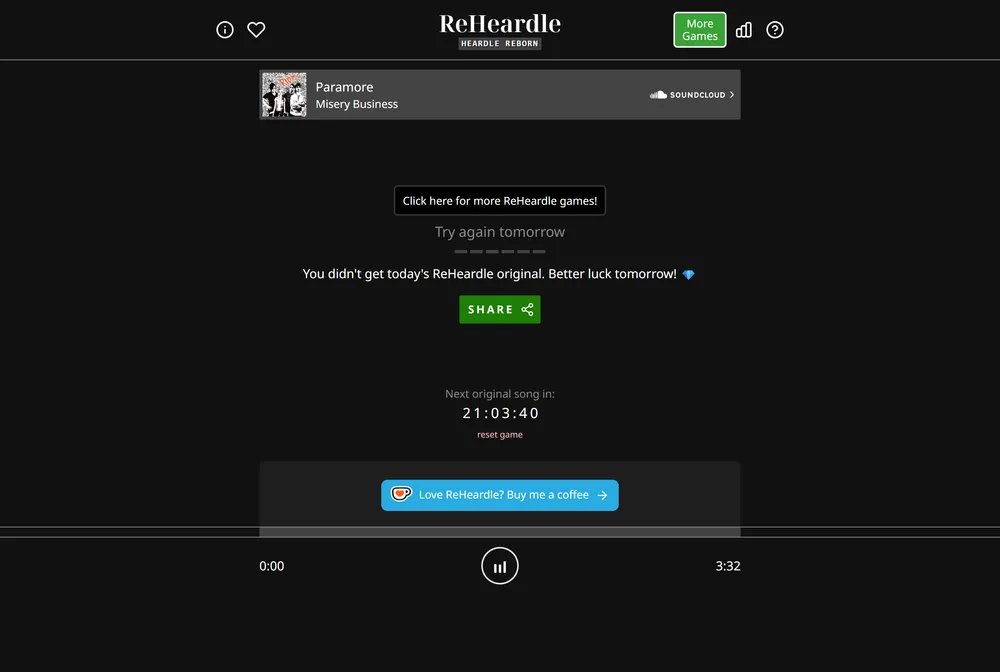Viewport: 1000px width, 672px height.
Task: Click 'Click here for more ReHeardle games!'
Action: coord(500,201)
